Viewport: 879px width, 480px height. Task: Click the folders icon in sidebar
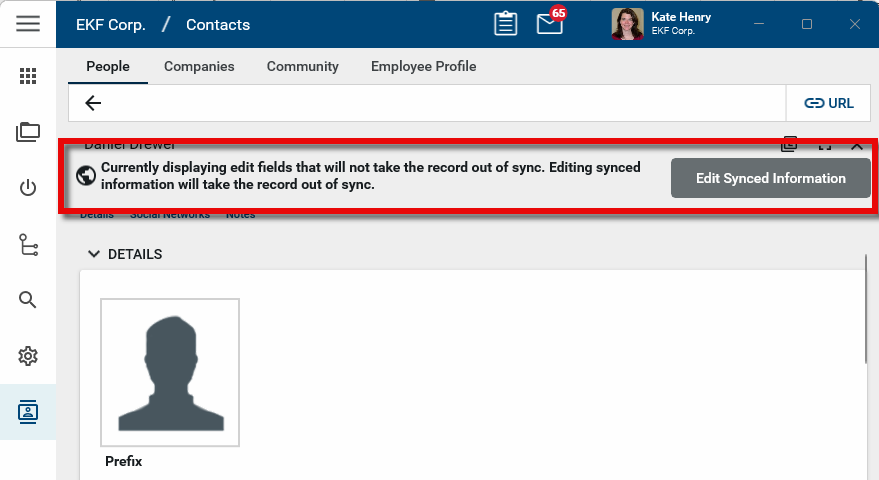[x=28, y=132]
